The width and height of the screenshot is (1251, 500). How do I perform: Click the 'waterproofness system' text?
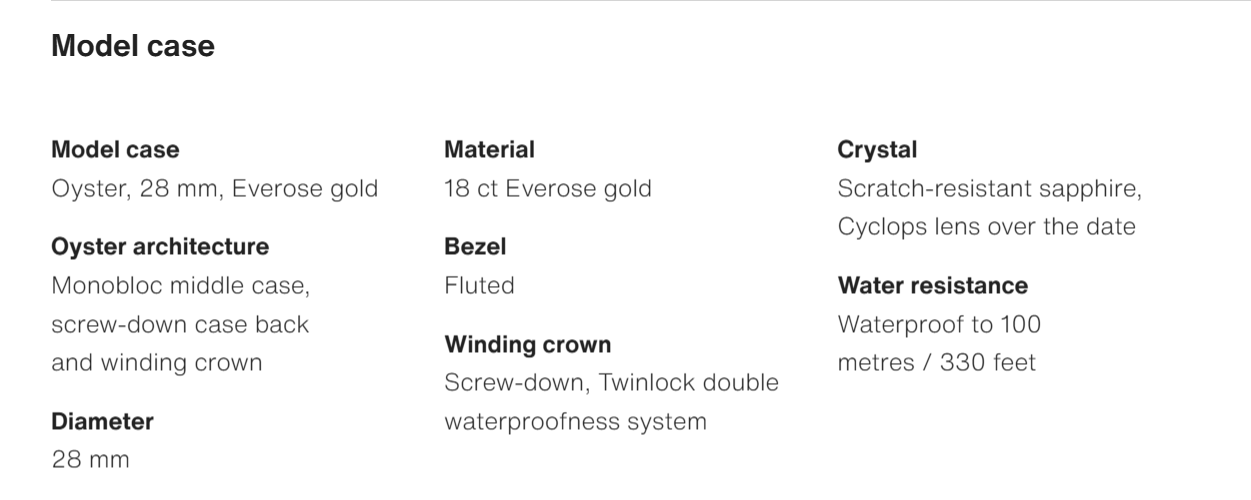(x=575, y=421)
